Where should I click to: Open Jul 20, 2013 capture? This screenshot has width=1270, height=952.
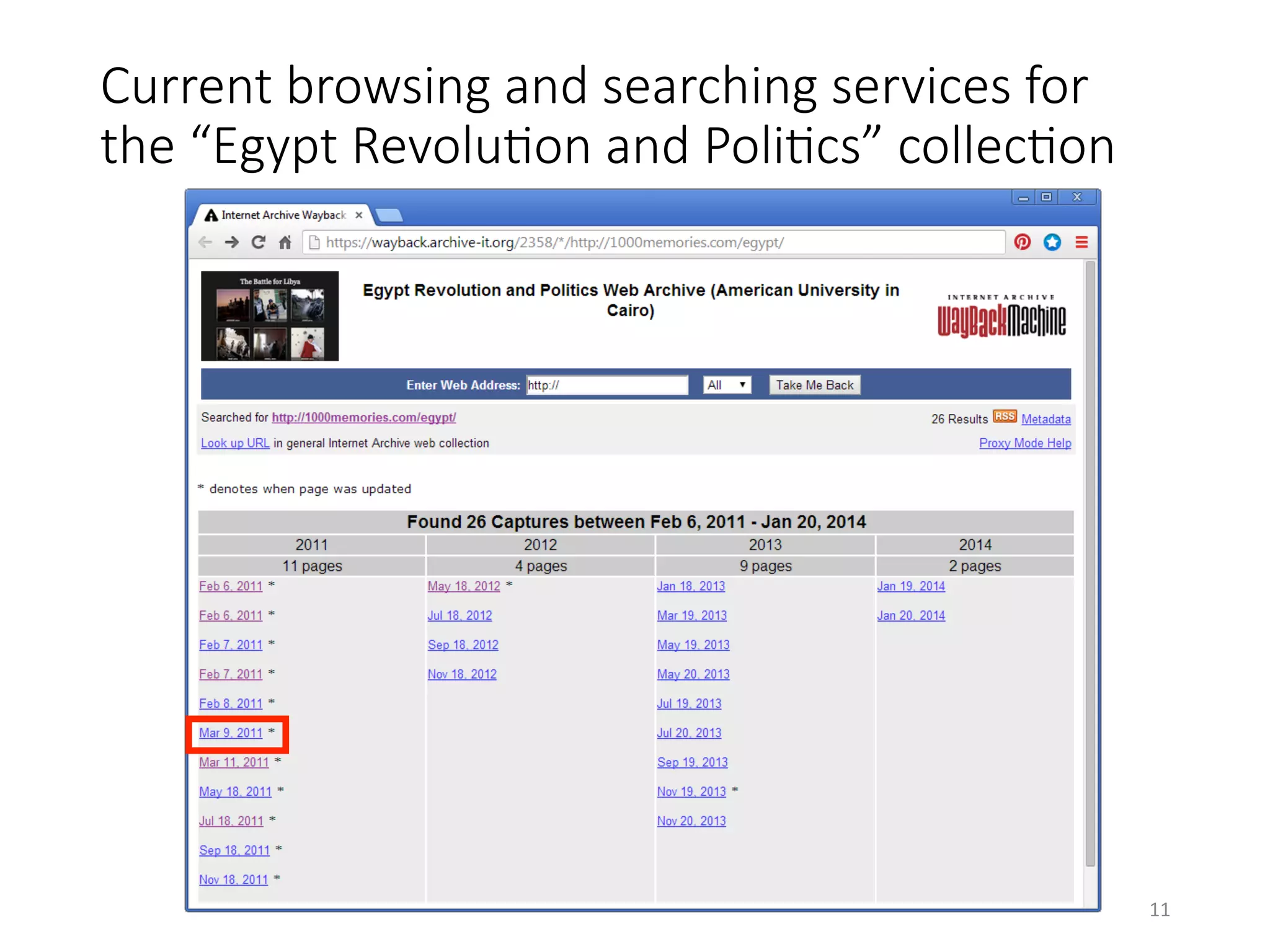click(x=689, y=733)
